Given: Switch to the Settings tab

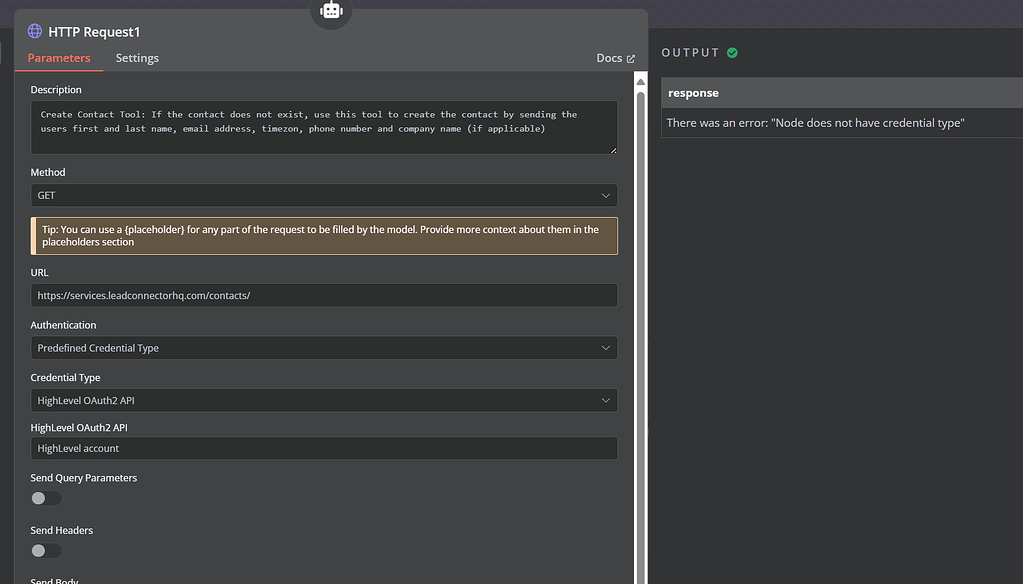Looking at the screenshot, I should tap(137, 58).
